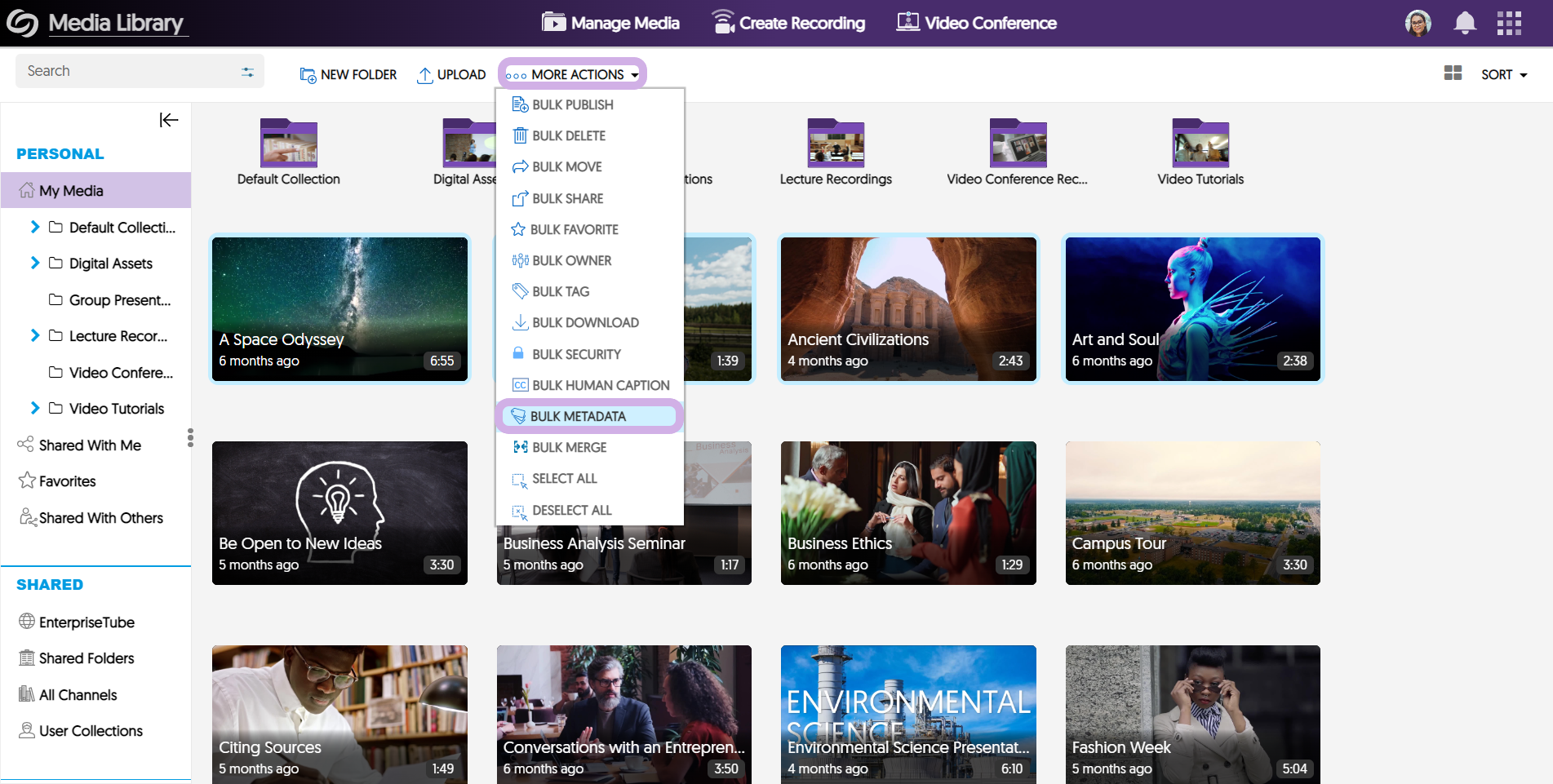Open the apps grid menu icon

pos(1509,23)
